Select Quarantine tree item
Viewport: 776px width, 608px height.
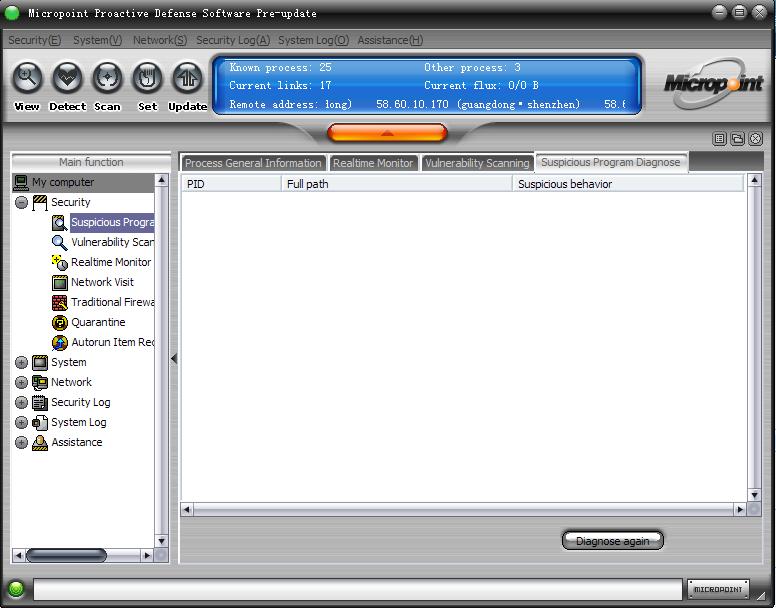[98, 322]
